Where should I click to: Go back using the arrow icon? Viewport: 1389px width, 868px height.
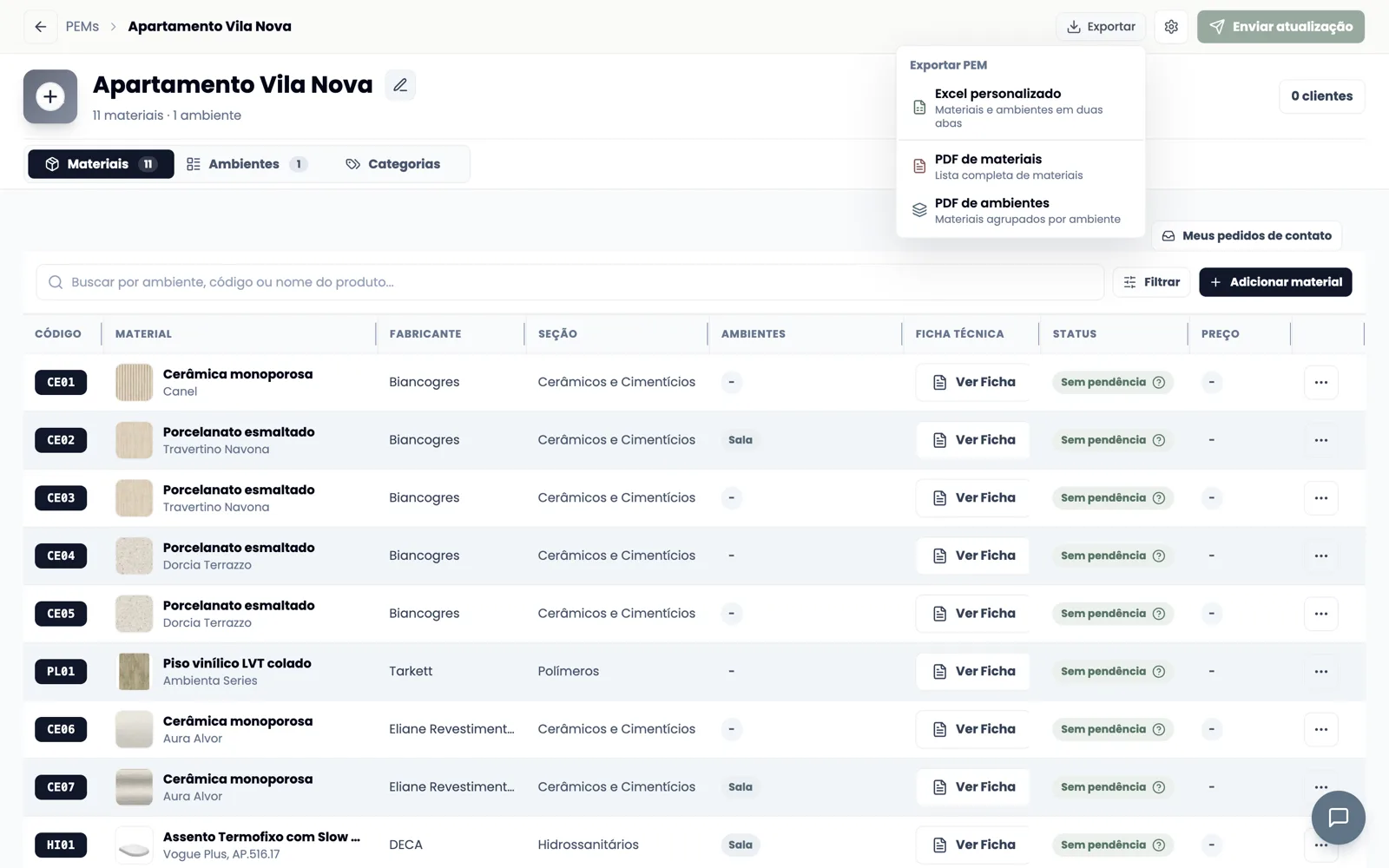tap(40, 27)
